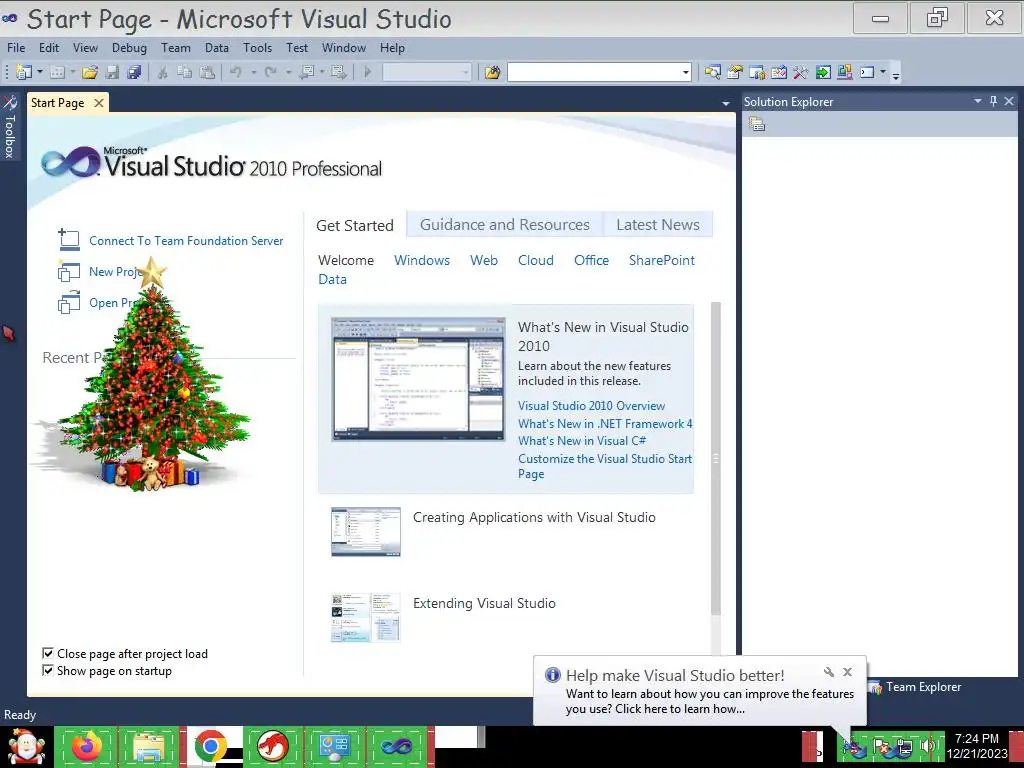This screenshot has height=768, width=1024.
Task: Click the wrench icon in the help notification
Action: point(829,672)
